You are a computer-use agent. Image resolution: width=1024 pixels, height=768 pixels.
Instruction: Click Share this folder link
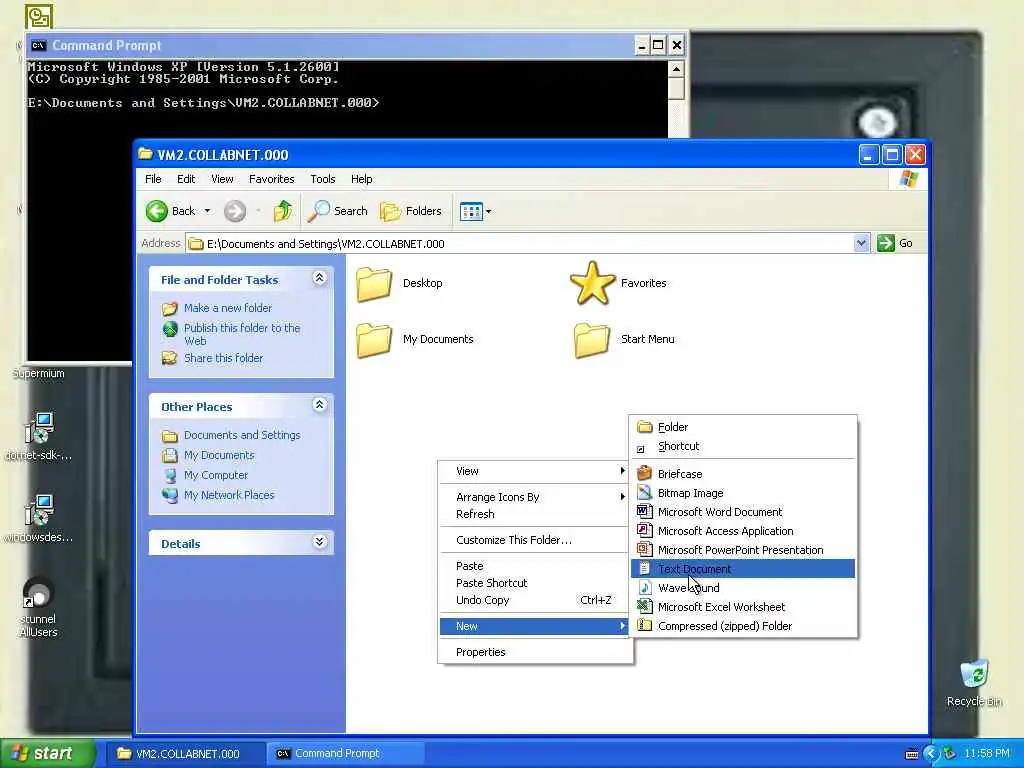point(223,358)
